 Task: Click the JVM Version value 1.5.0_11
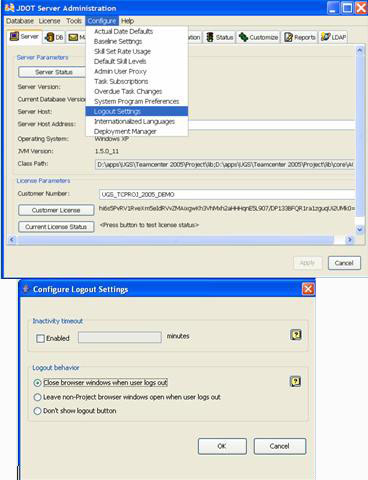pyautogui.click(x=107, y=151)
